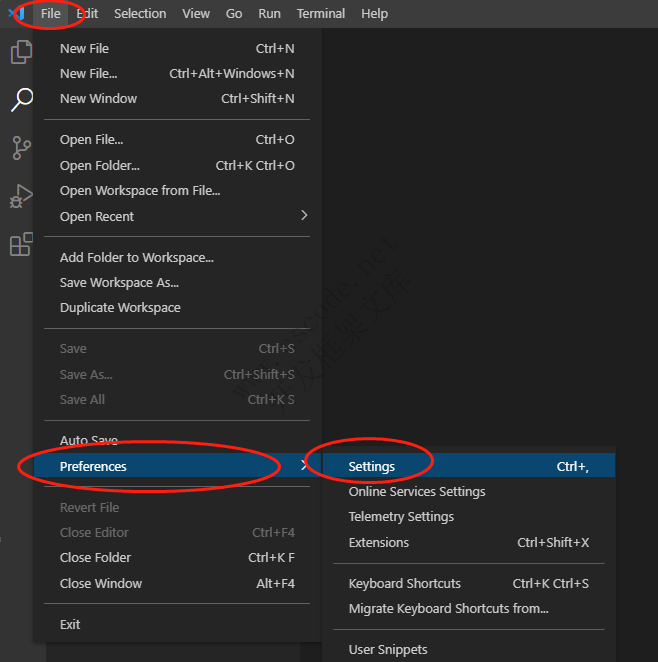
Task: Open the Explorer view in activity bar
Action: point(21,52)
